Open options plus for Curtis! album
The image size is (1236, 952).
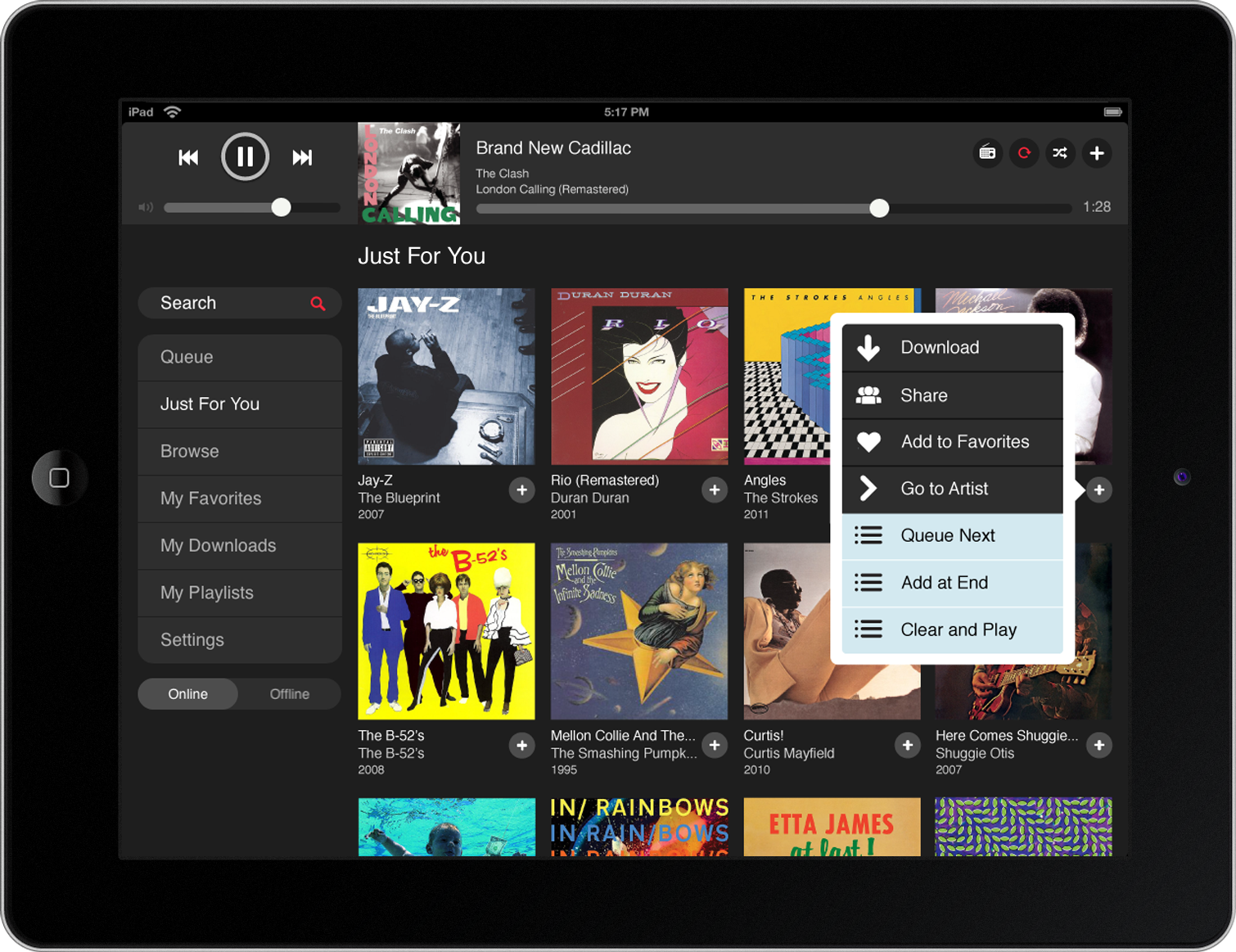[907, 746]
